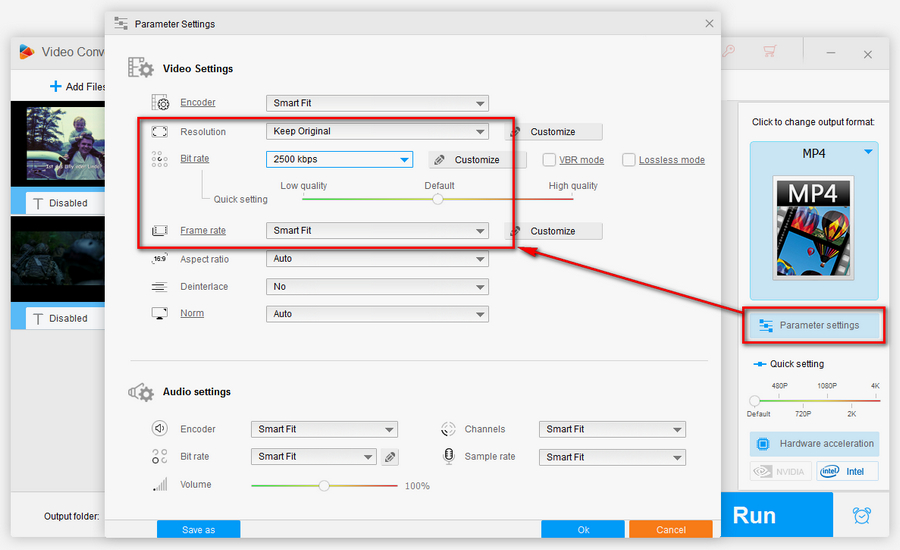This screenshot has width=900, height=550.
Task: Click the video bit rate quality slider handle
Action: coord(437,199)
